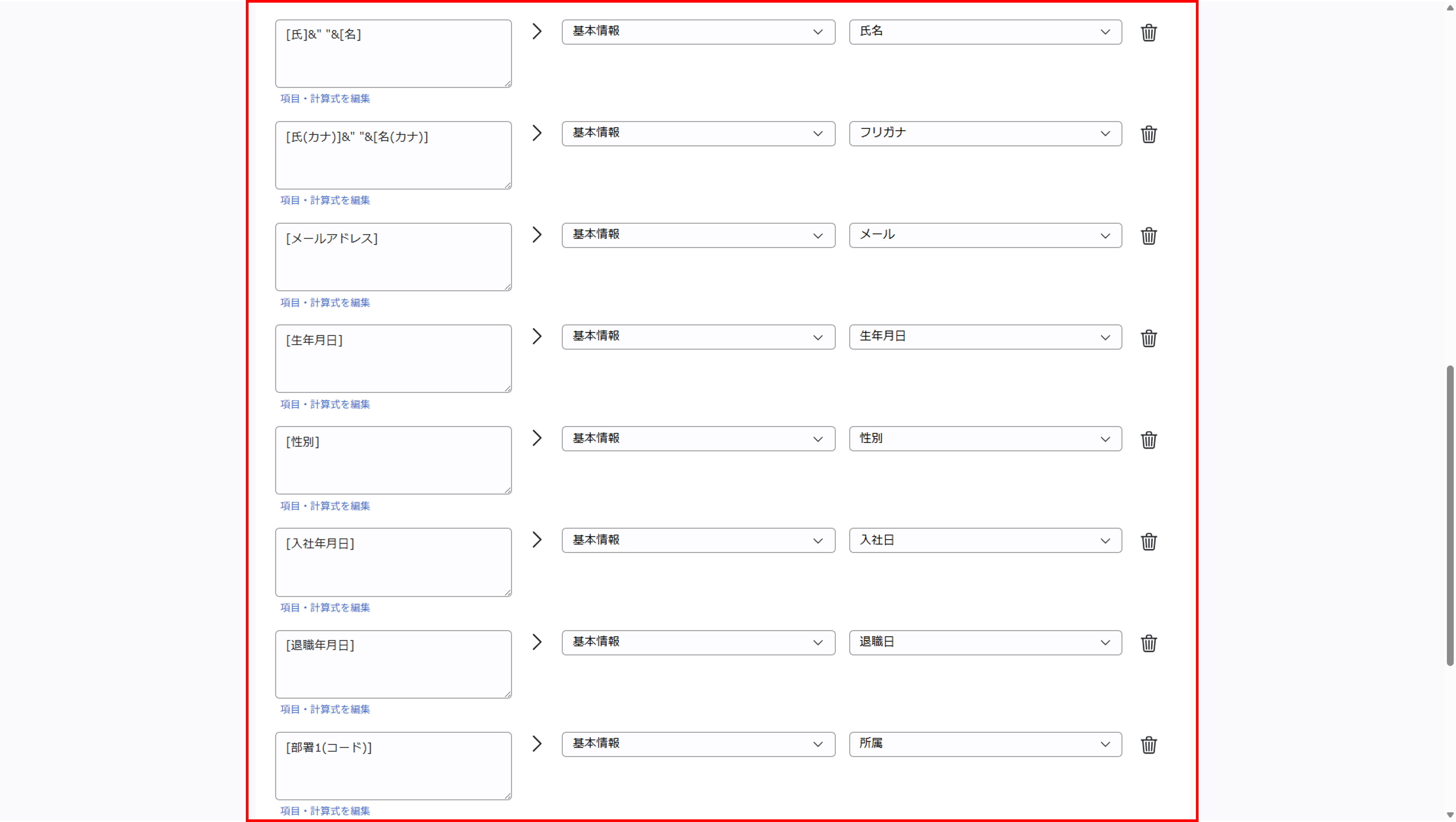Screen dimensions: 1456x822
Task: Open 基本情報 dropdown in the 氏名 row
Action: [698, 32]
